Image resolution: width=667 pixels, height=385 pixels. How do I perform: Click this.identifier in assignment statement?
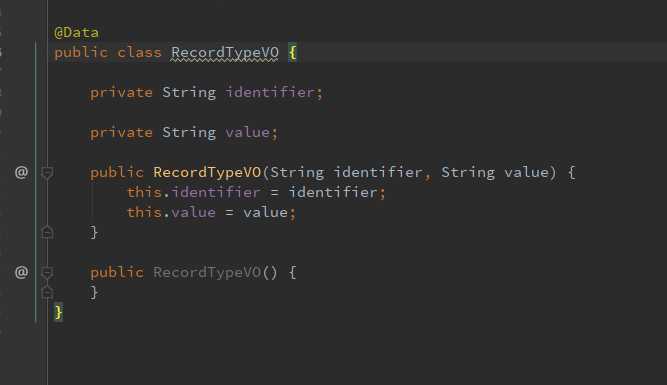point(194,192)
